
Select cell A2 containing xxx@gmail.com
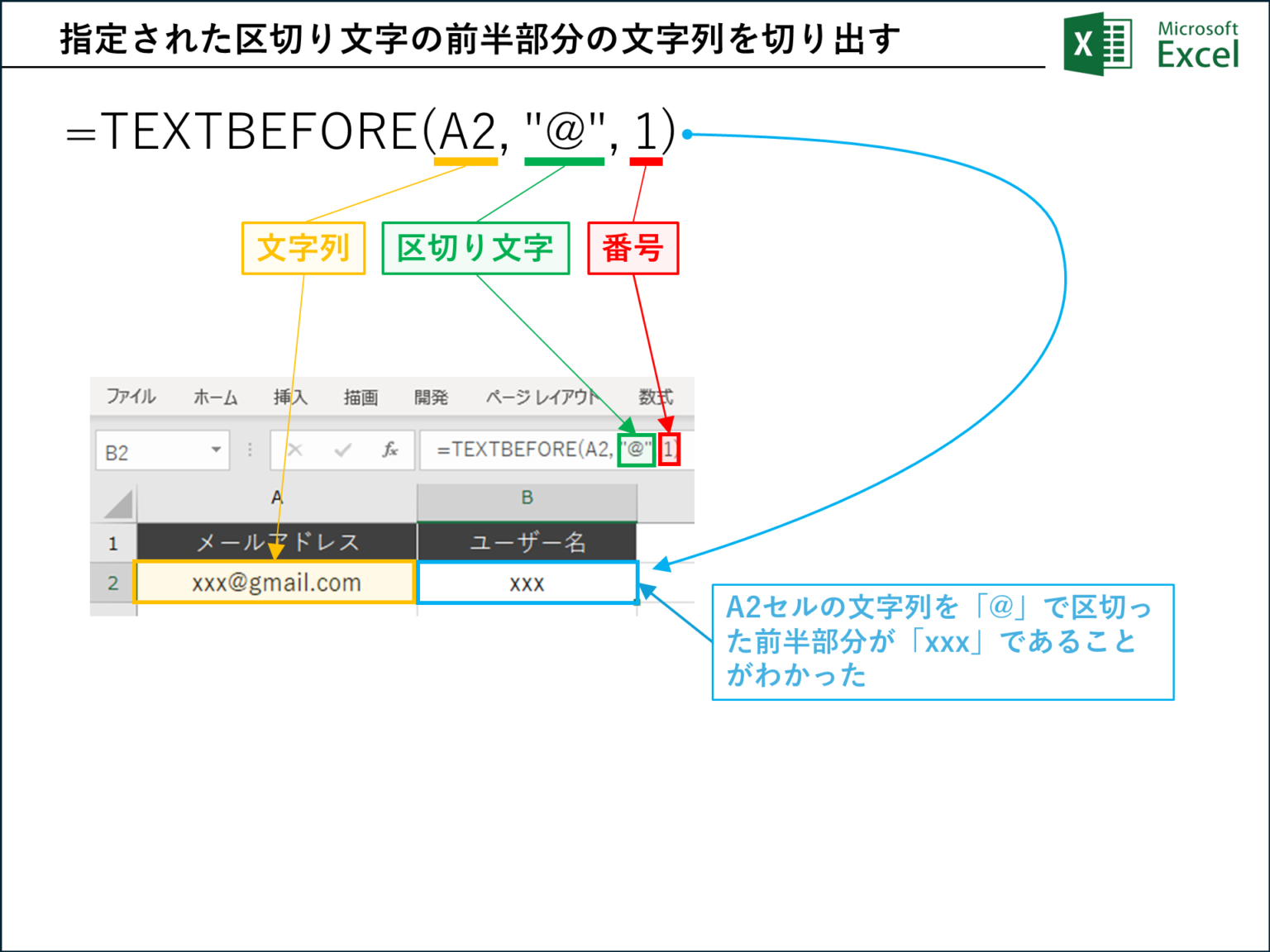click(x=275, y=582)
